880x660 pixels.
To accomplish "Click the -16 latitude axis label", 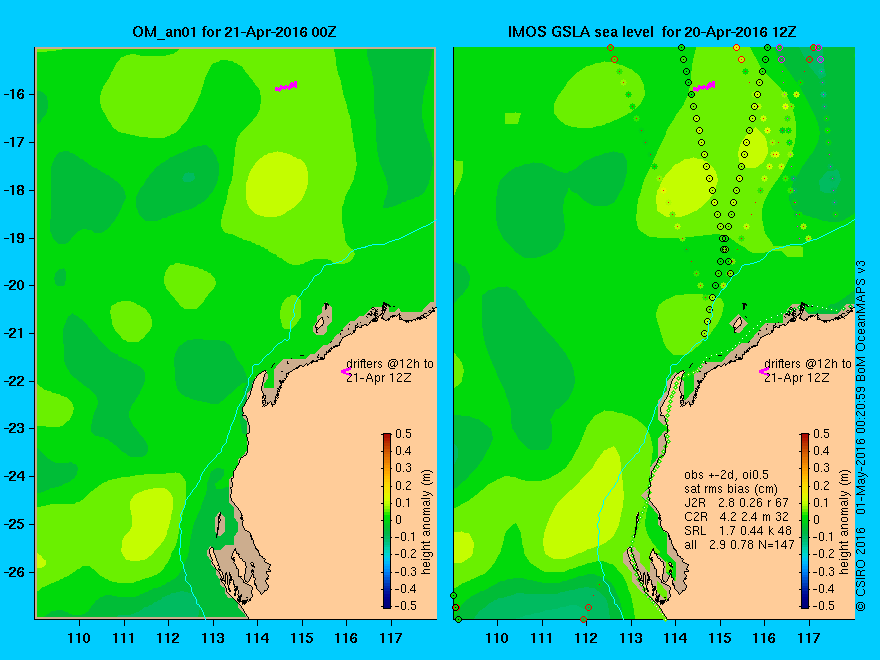I will (x=12, y=94).
